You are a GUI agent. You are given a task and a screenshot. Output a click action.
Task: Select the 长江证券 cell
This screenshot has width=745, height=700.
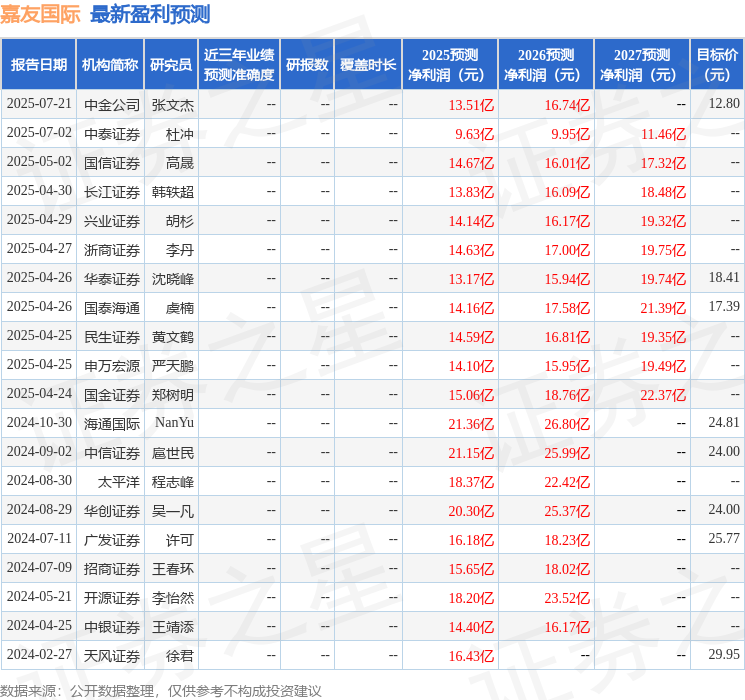(112, 192)
